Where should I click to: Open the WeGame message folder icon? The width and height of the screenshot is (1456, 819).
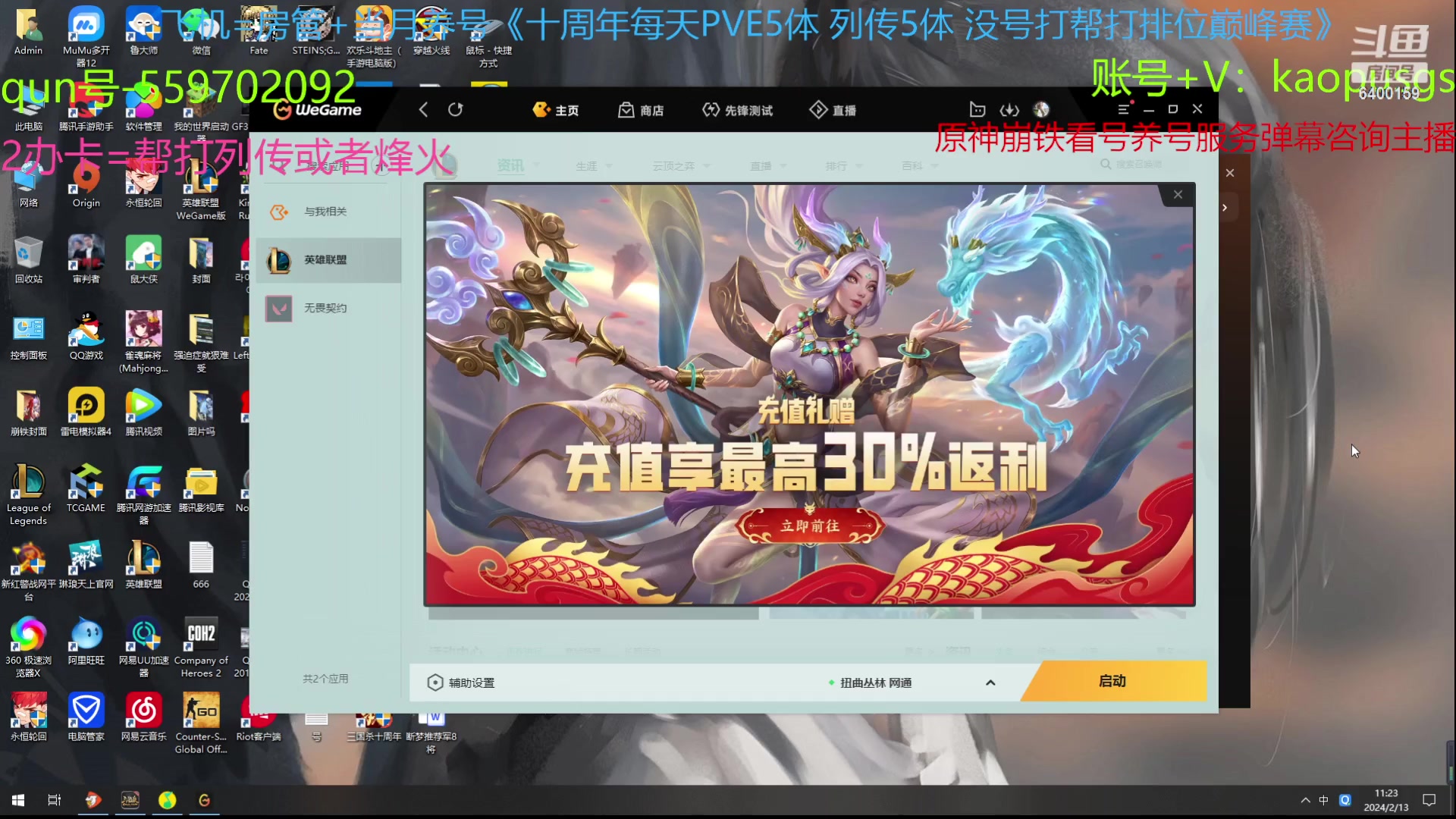(x=977, y=110)
